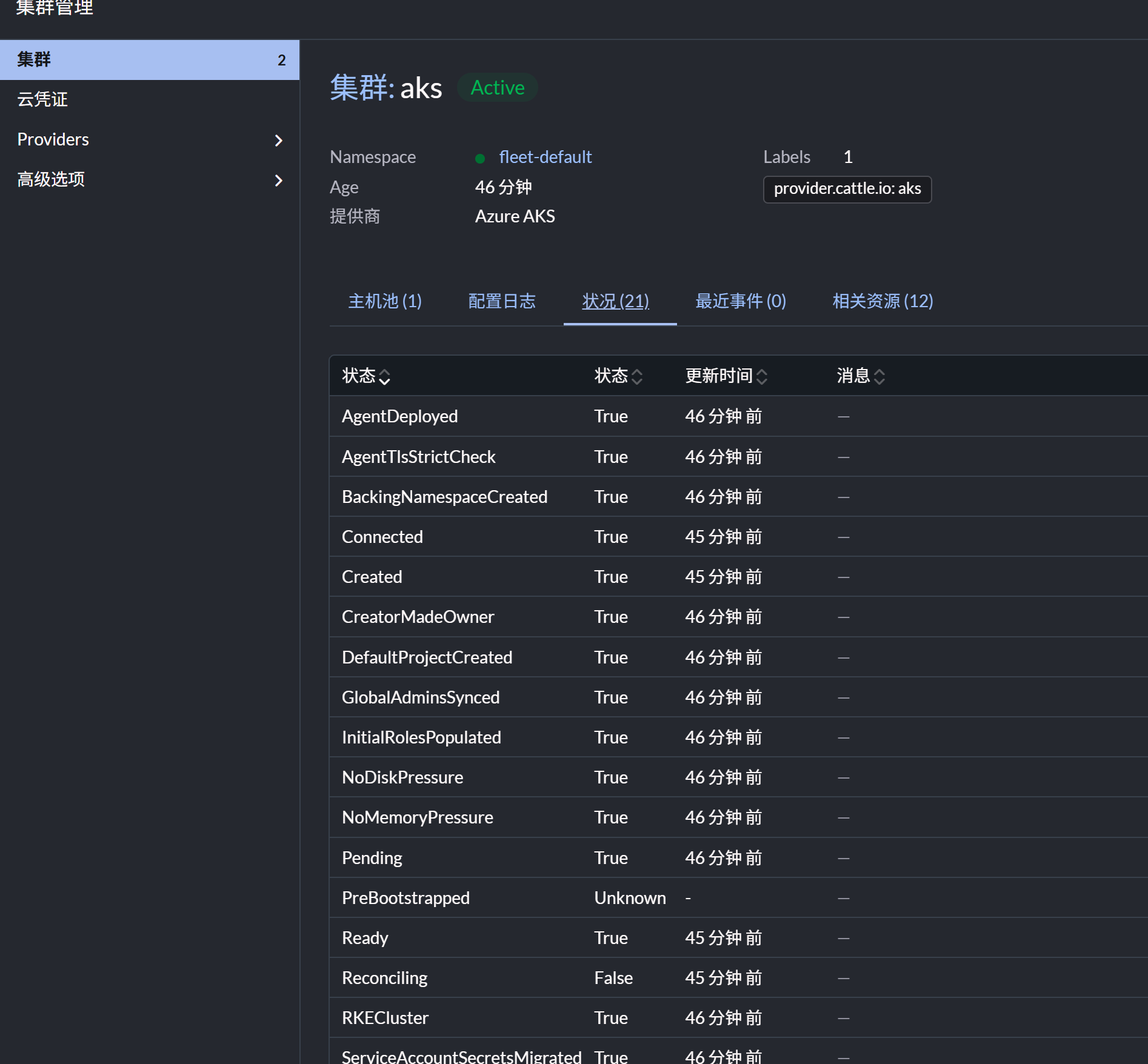This screenshot has height=1064, width=1148.
Task: Expand the Providers sidebar chevron
Action: (x=278, y=140)
